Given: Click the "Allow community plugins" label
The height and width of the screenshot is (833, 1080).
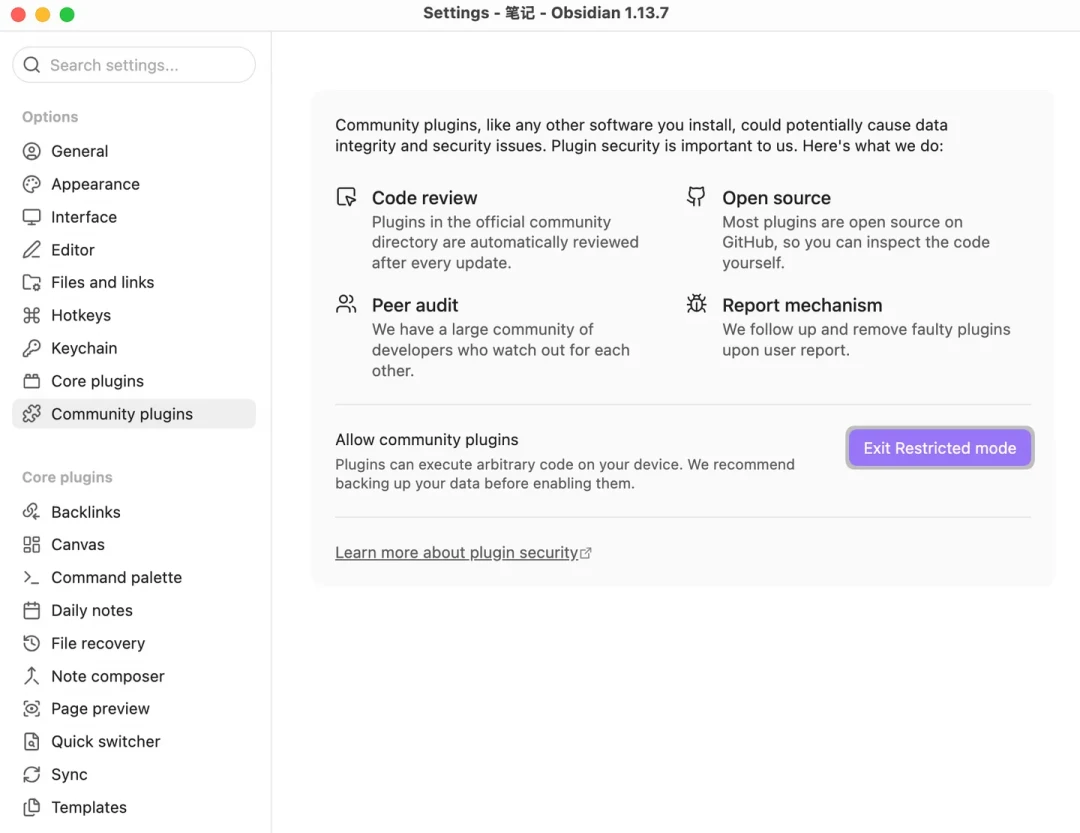Looking at the screenshot, I should point(427,440).
